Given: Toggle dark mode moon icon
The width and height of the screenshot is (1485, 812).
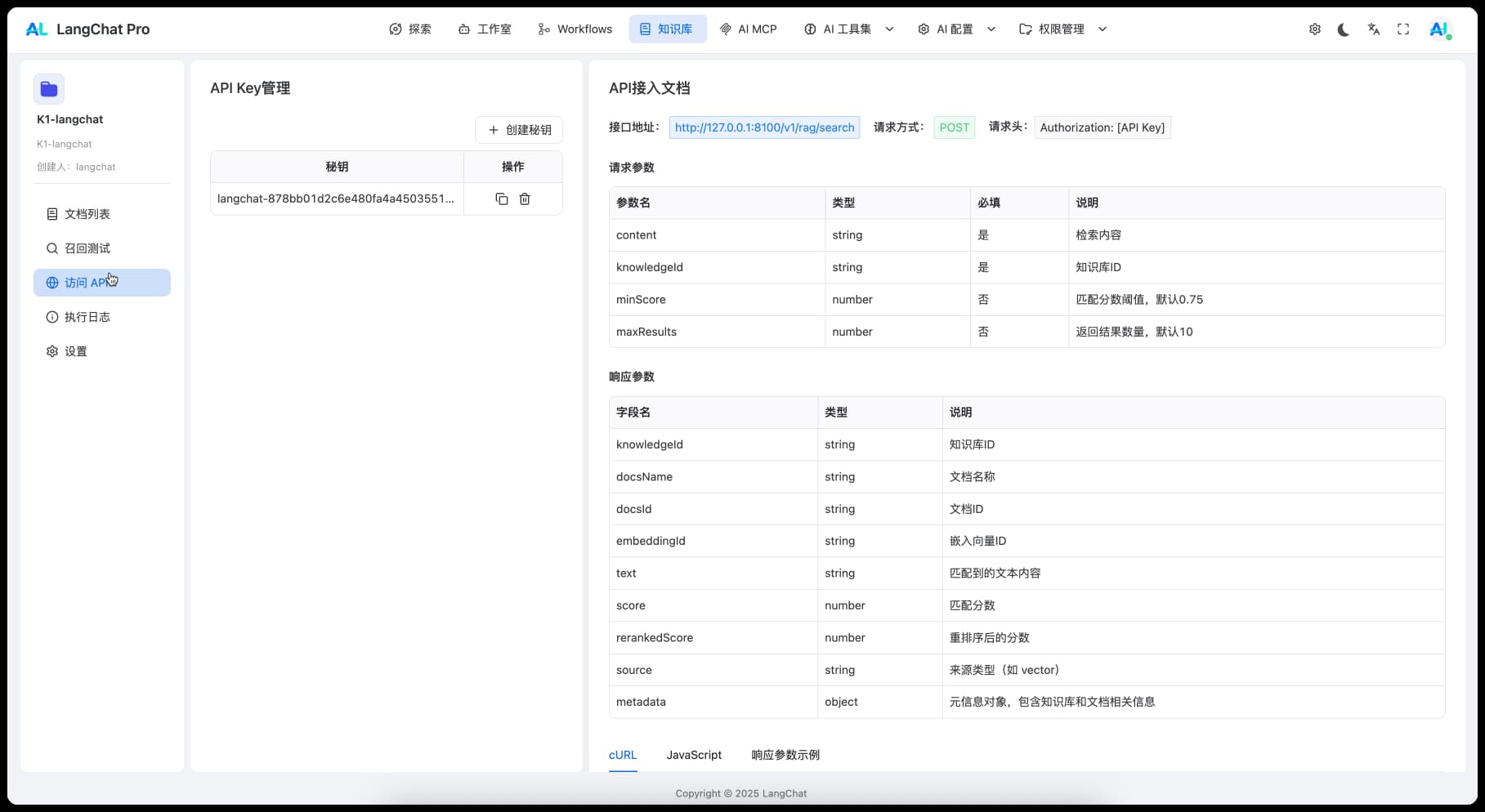Looking at the screenshot, I should 1344,29.
